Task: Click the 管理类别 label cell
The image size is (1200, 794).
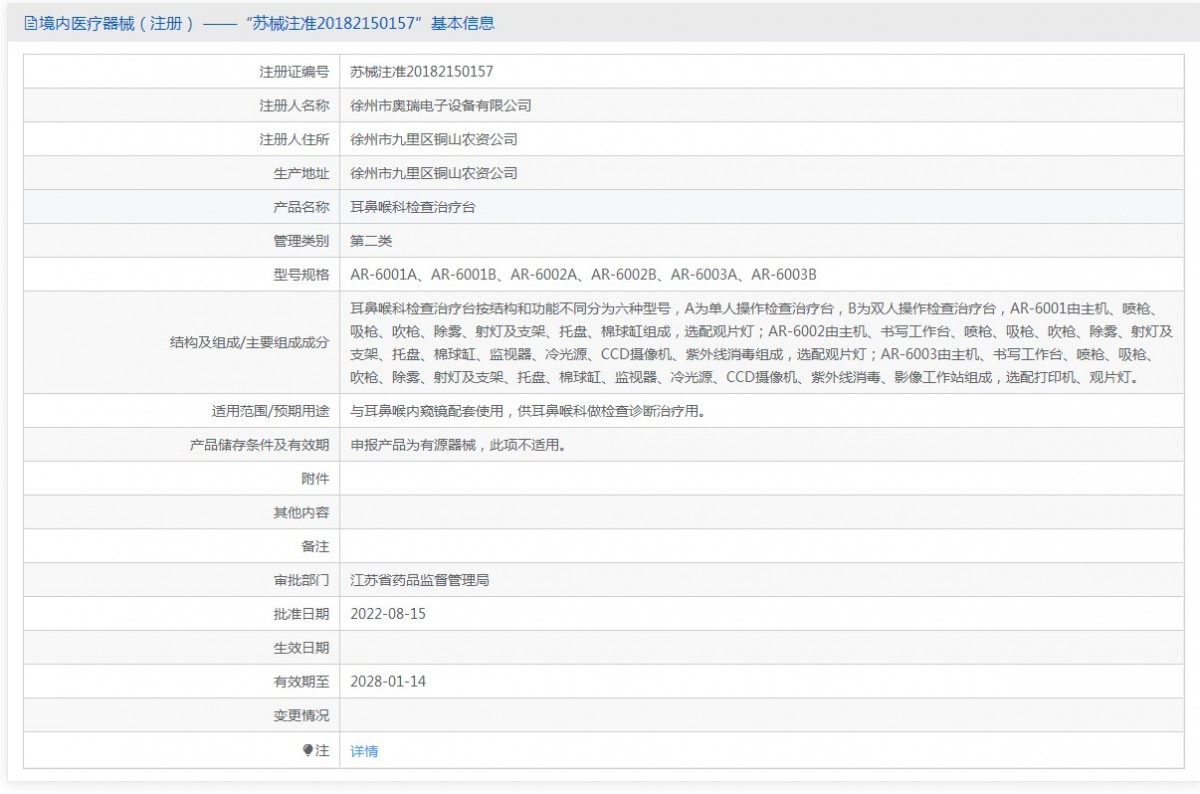Action: point(181,242)
